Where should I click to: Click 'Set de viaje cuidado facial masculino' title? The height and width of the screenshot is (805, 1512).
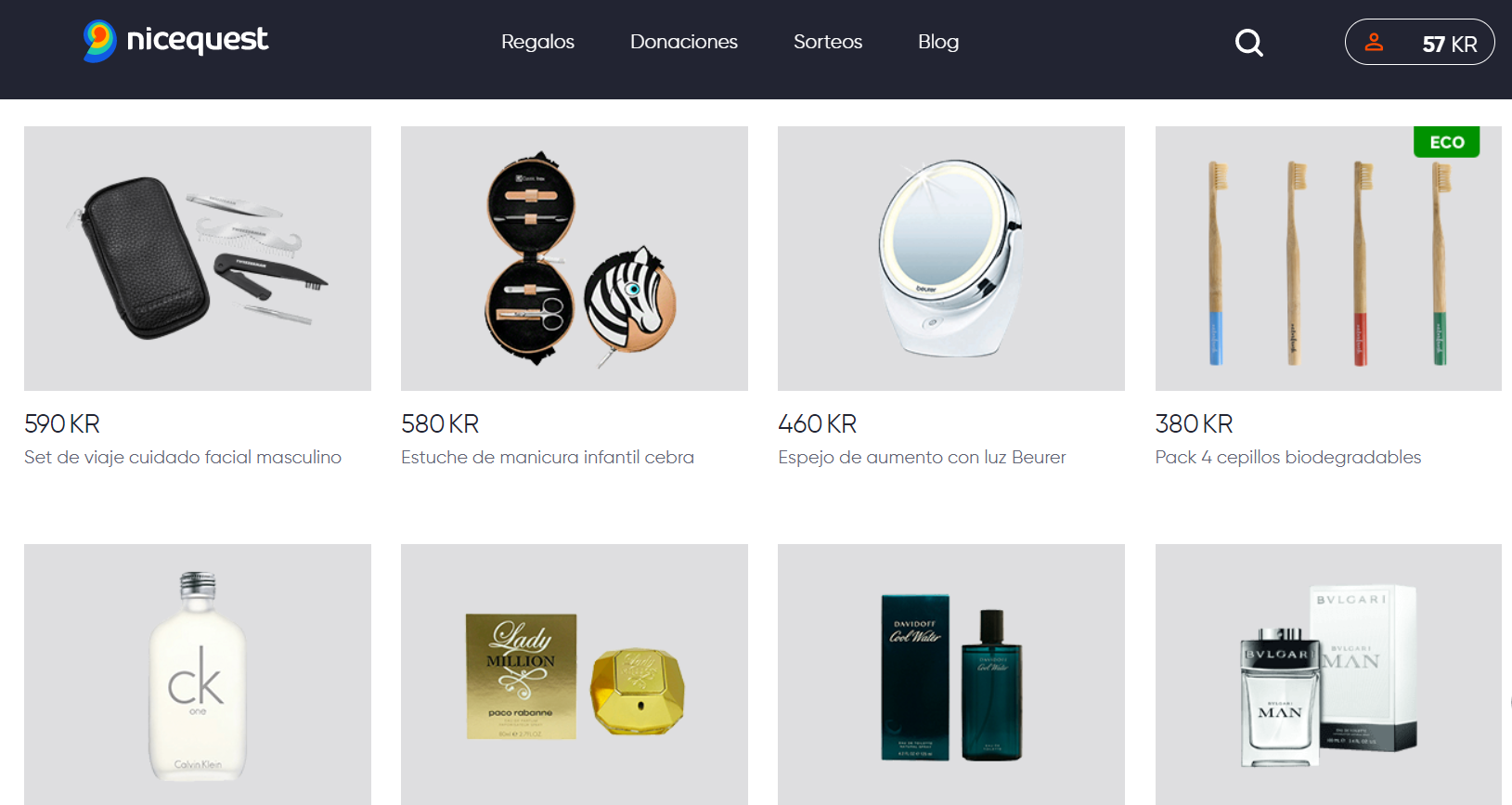(x=183, y=457)
